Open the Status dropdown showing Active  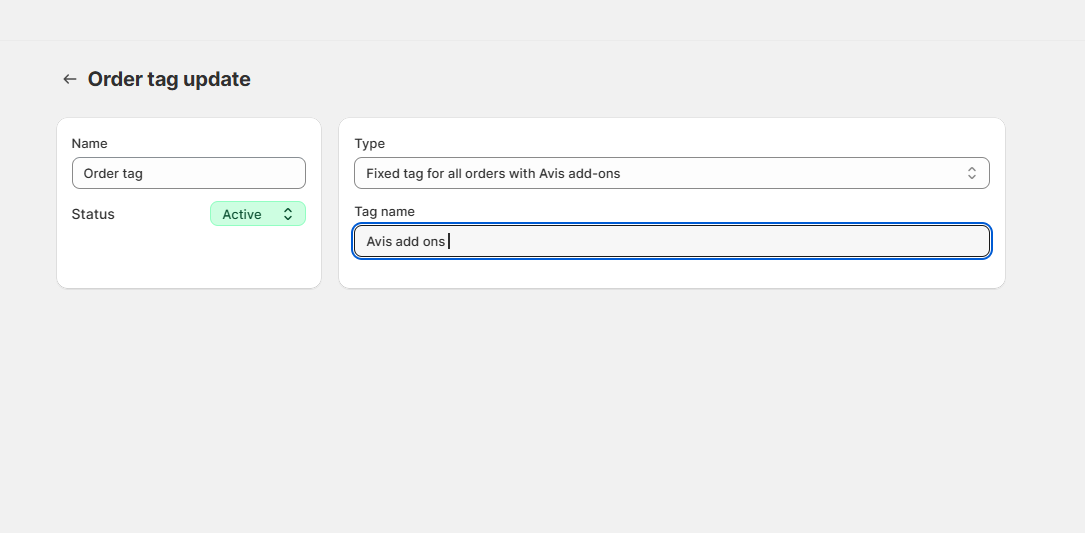pyautogui.click(x=257, y=214)
